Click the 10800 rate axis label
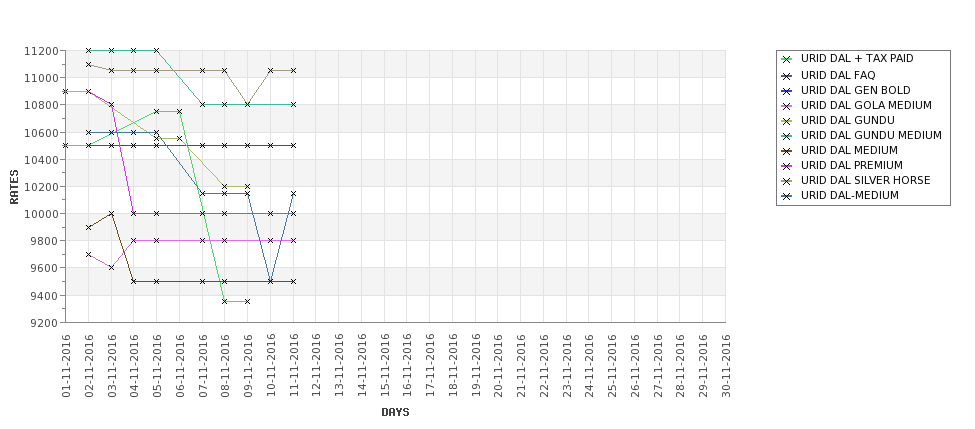The width and height of the screenshot is (975, 429). click(x=42, y=105)
